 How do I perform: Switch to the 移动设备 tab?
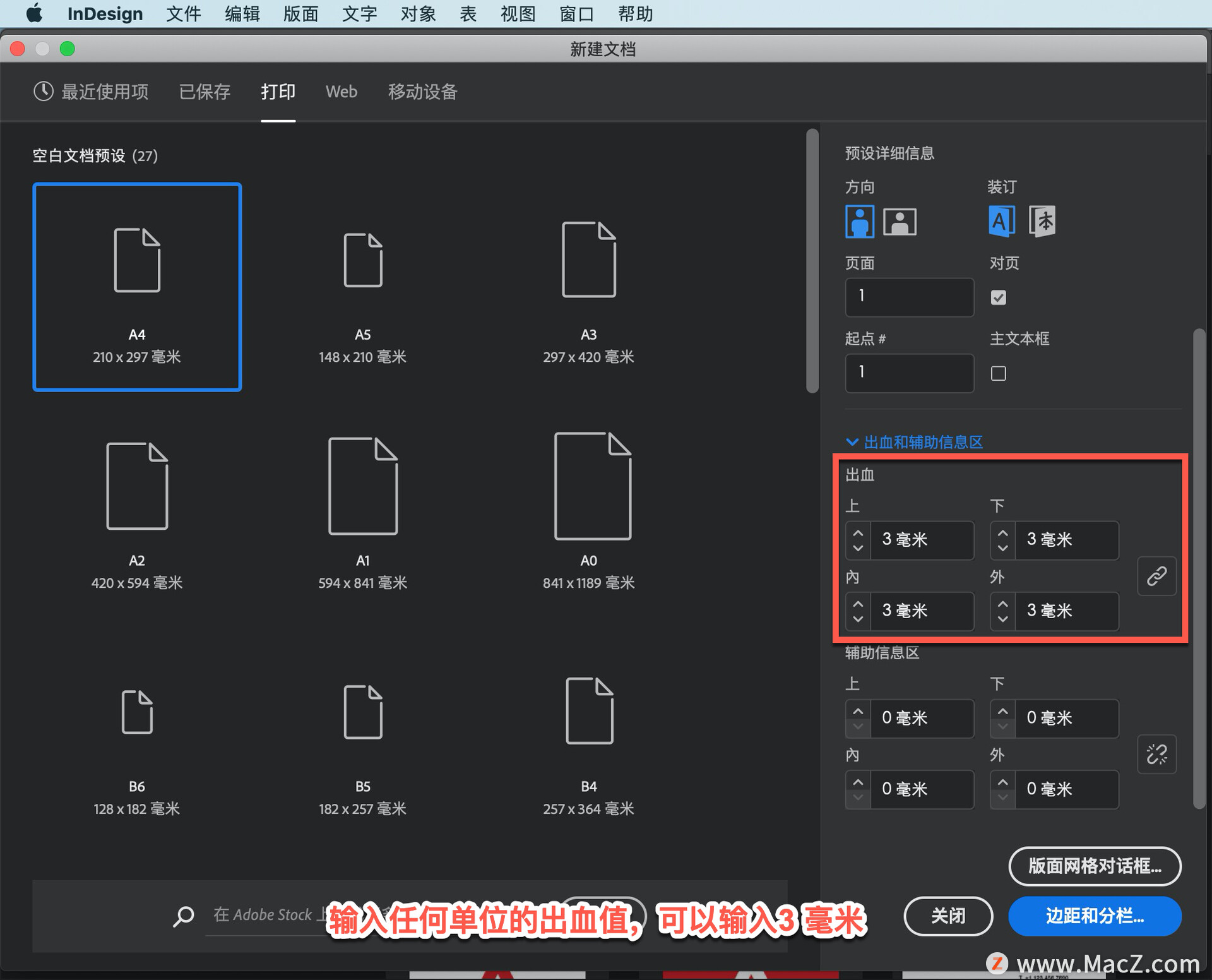(x=422, y=92)
